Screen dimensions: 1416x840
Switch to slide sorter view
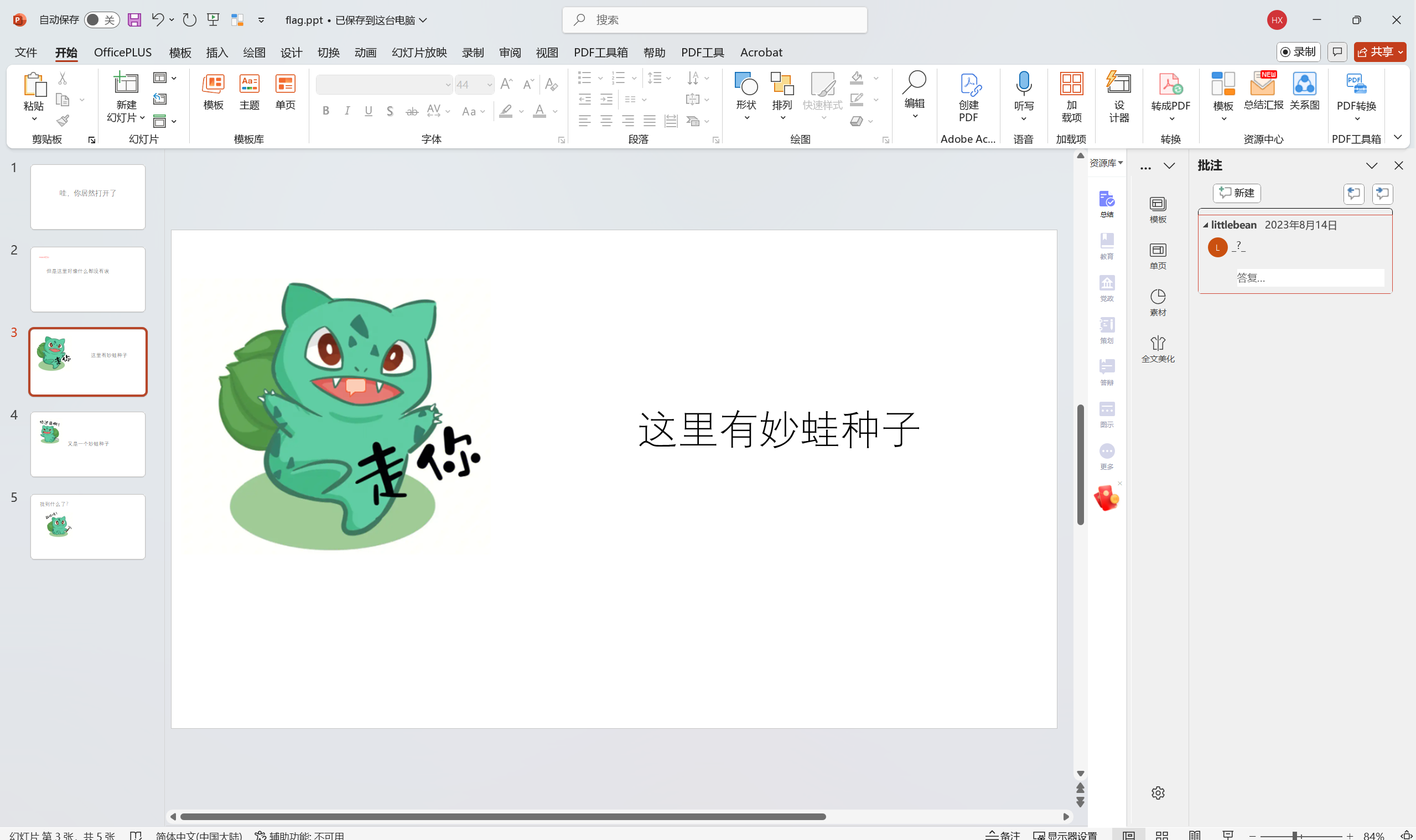pyautogui.click(x=1162, y=836)
